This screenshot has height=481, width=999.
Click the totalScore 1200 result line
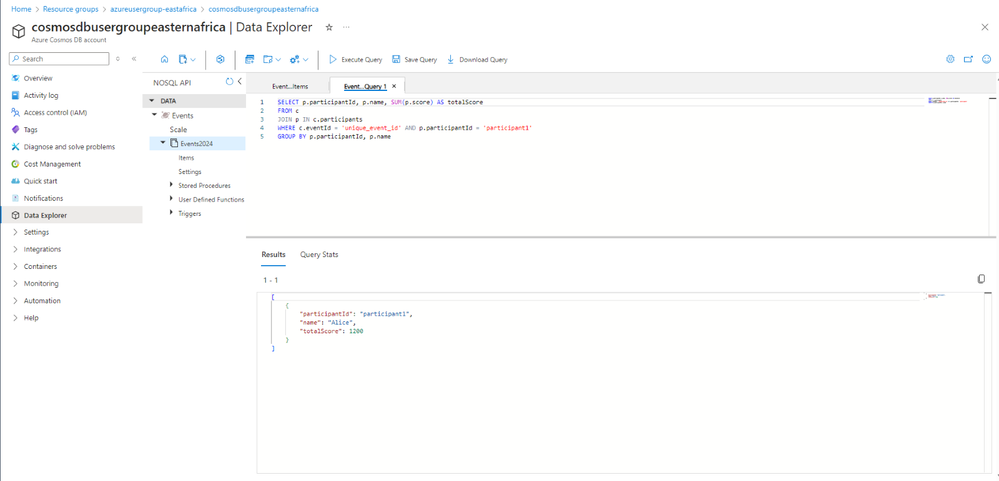[331, 332]
